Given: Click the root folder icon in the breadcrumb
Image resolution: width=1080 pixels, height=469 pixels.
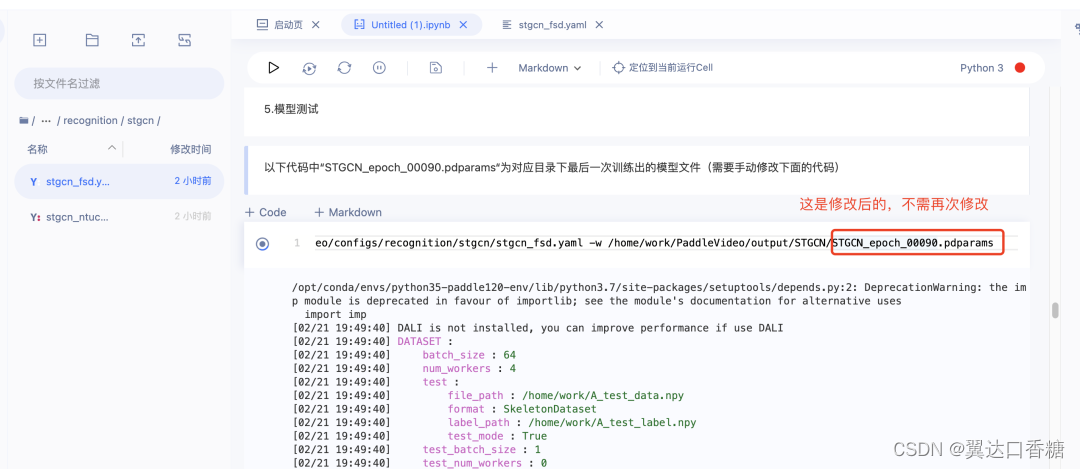Looking at the screenshot, I should (x=24, y=121).
